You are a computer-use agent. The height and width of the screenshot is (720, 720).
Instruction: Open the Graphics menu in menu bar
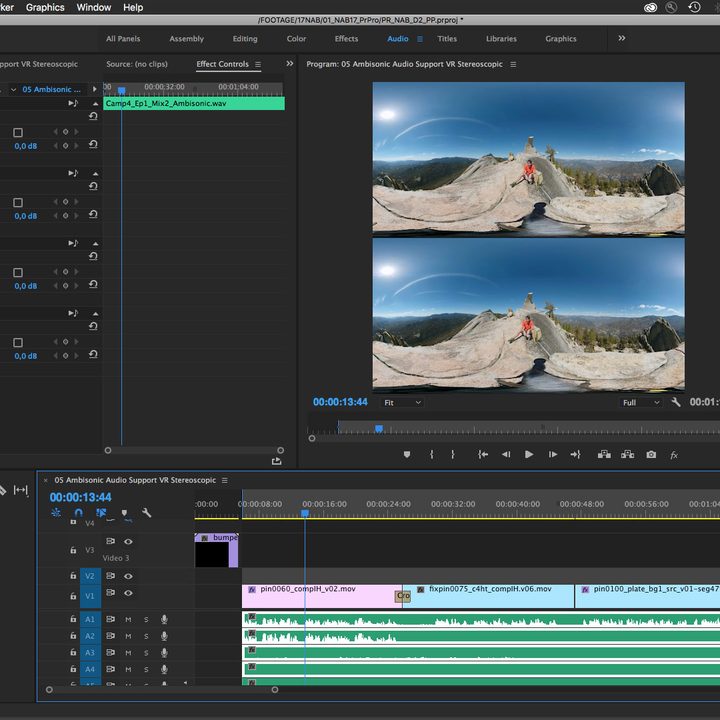click(45, 7)
